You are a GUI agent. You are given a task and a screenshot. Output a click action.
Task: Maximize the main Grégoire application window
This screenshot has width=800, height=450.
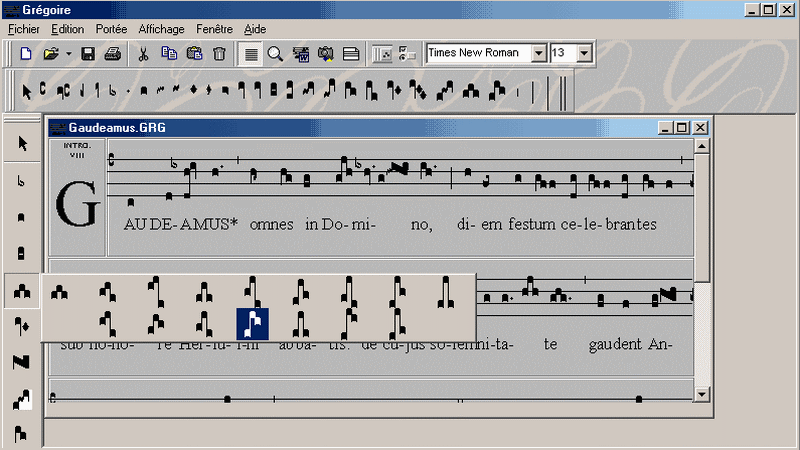pyautogui.click(x=768, y=10)
